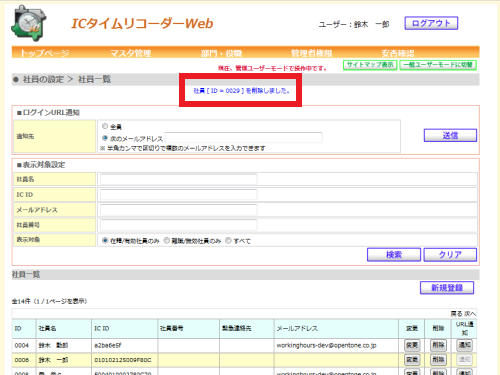Open the マスタ管理 menu

(x=130, y=53)
